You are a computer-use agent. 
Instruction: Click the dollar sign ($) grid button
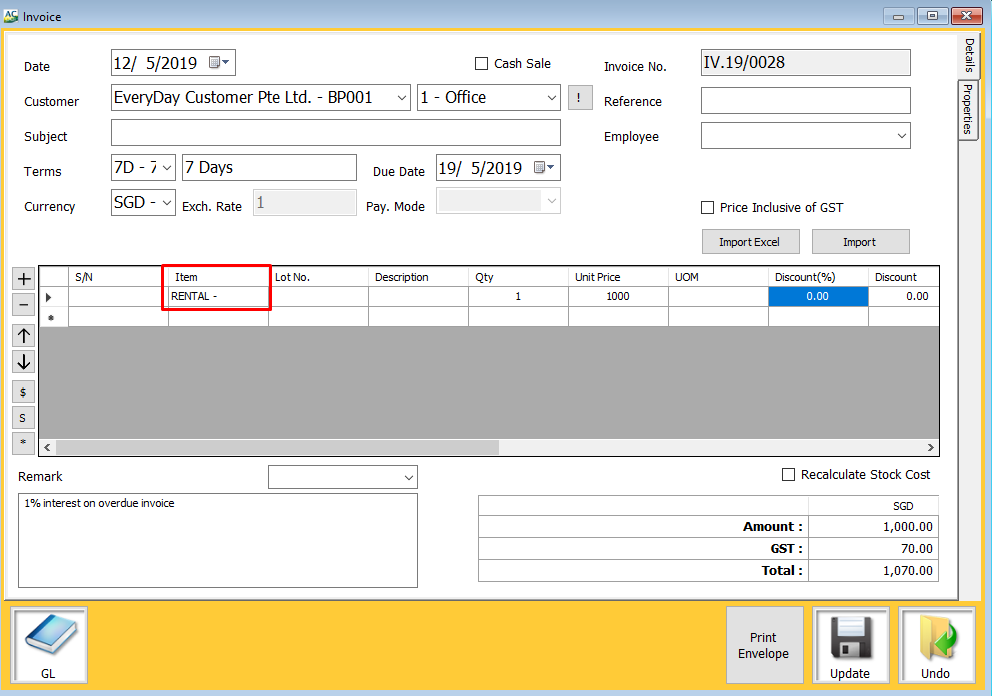pos(23,392)
